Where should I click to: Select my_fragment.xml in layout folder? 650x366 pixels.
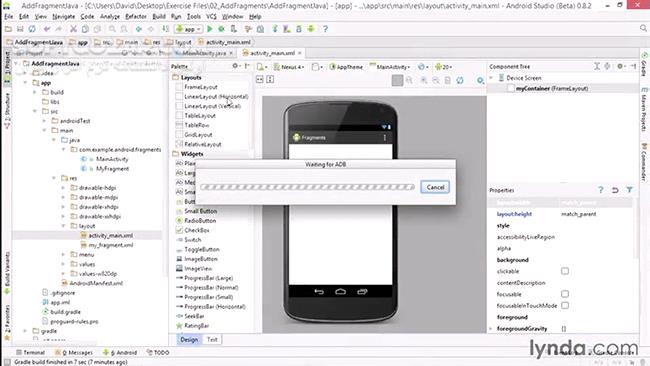tap(111, 245)
